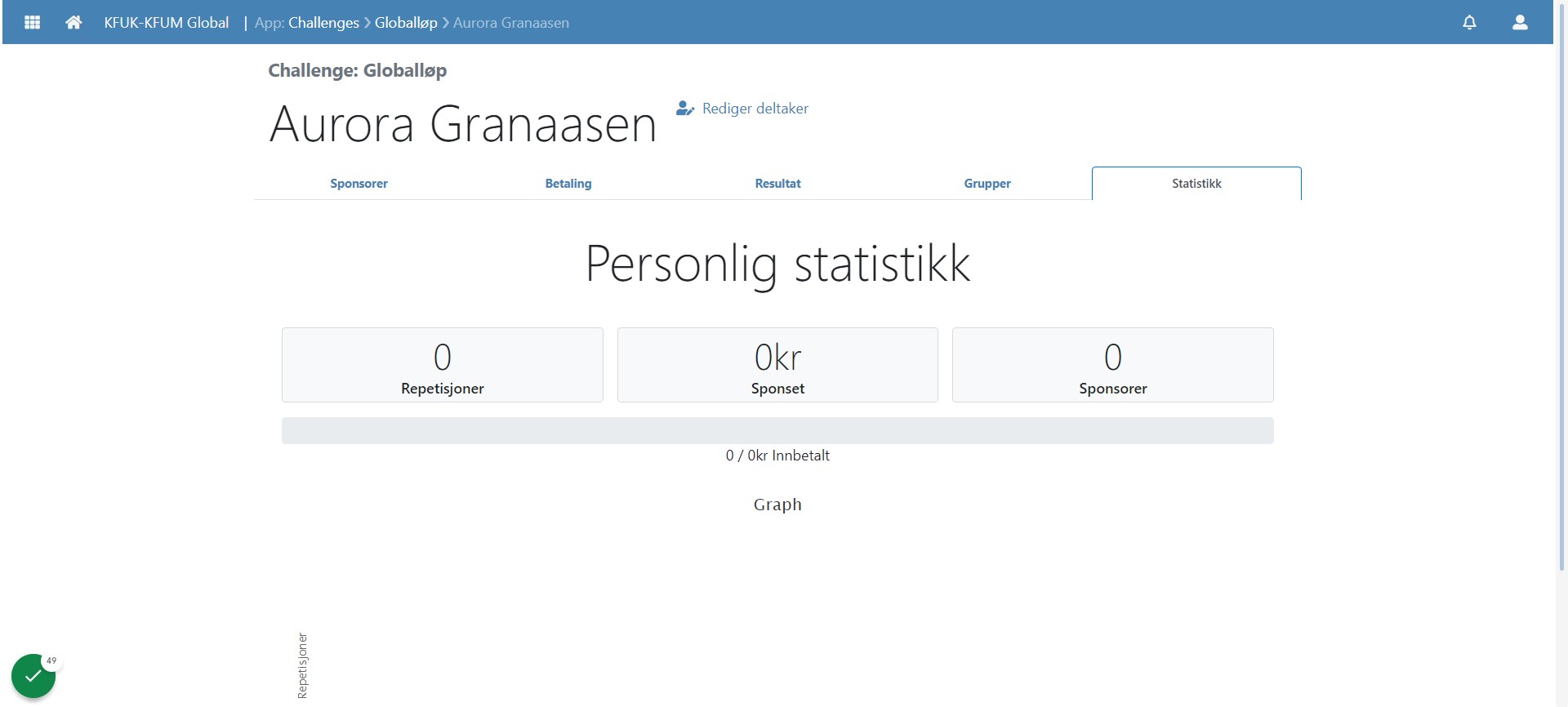Navigate to Globalløp breadcrumb
The height and width of the screenshot is (707, 1568).
click(406, 23)
